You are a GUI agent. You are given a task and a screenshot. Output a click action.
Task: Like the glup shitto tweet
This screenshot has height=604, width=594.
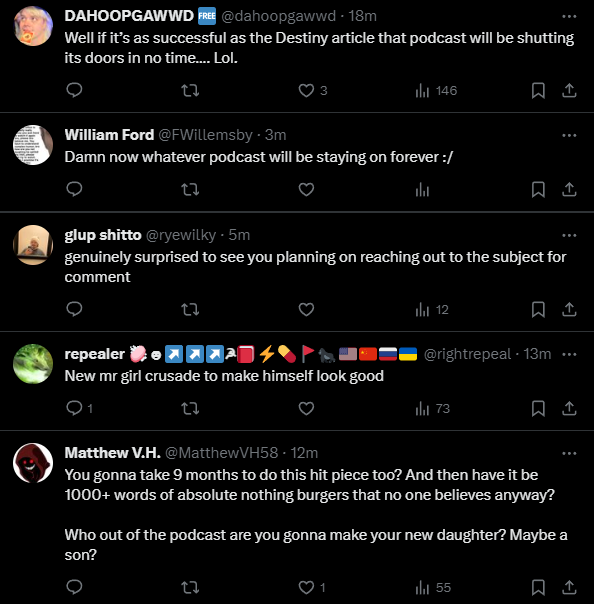306,309
